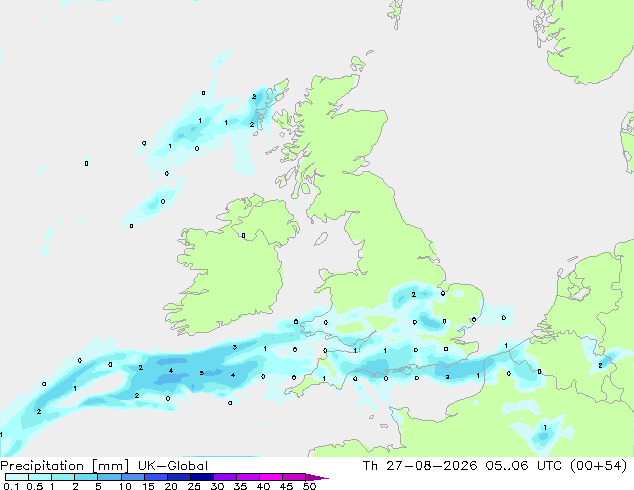This screenshot has width=634, height=490.
Task: Select the 35–40 mm violet legend swatch
Action: tap(248, 477)
